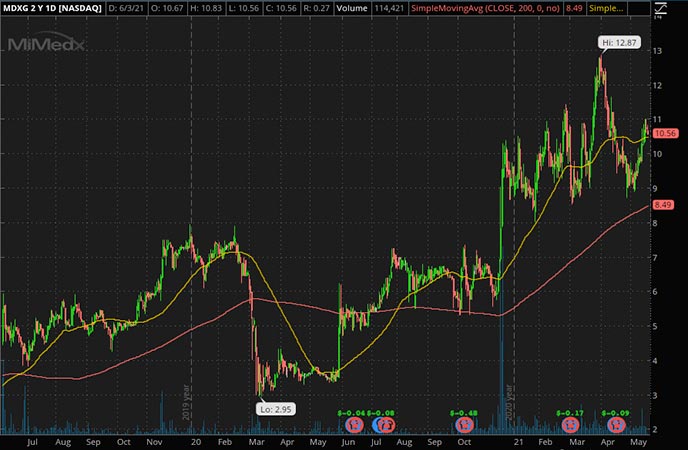Click the R: 0.27 range value
The height and width of the screenshot is (450, 688).
coord(317,8)
